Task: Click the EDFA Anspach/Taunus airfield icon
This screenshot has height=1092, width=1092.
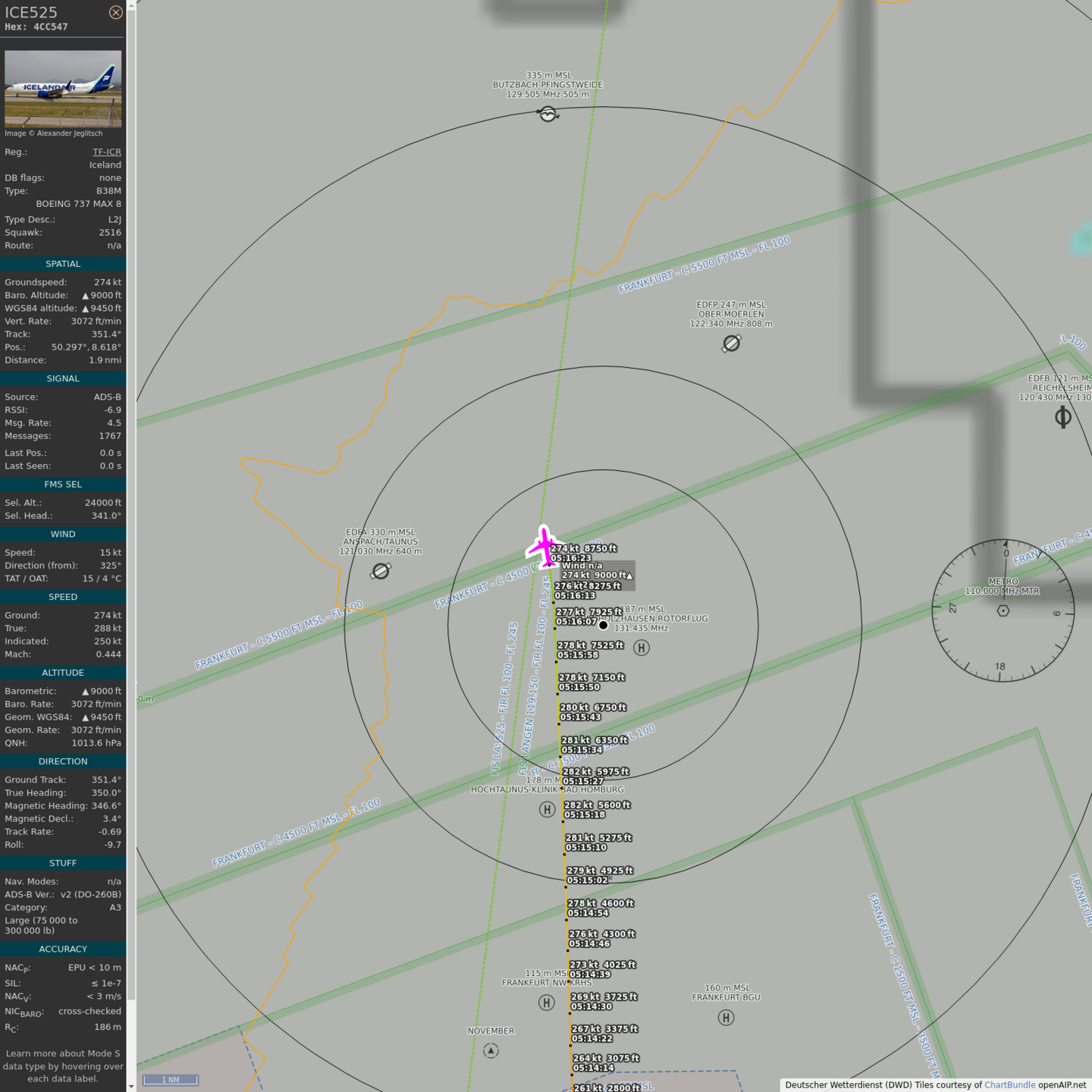Action: pyautogui.click(x=381, y=571)
